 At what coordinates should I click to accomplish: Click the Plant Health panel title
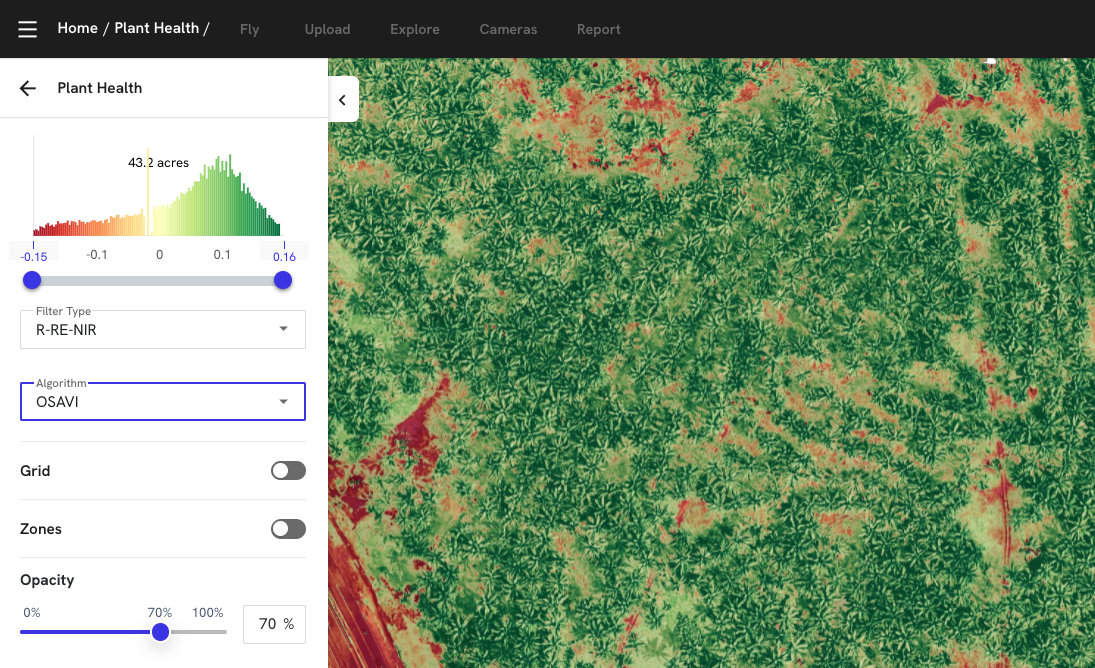(x=100, y=88)
